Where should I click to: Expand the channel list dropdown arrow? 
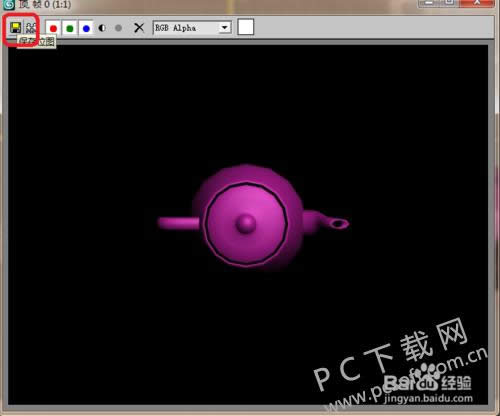point(225,28)
